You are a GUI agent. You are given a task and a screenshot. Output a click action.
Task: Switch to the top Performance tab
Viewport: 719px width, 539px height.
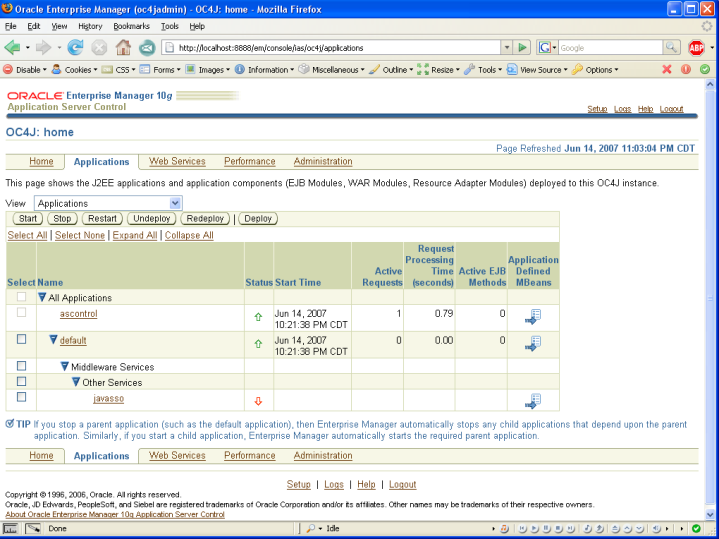pyautogui.click(x=249, y=161)
